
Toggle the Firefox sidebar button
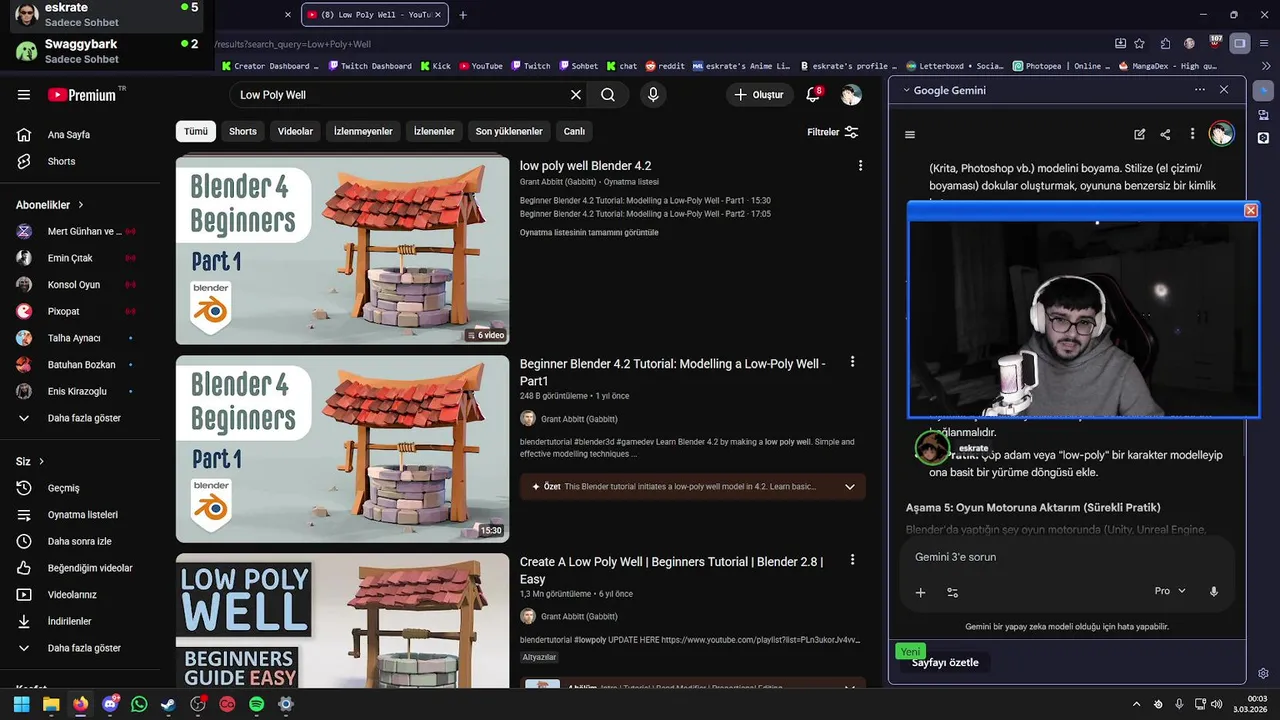[x=1240, y=43]
